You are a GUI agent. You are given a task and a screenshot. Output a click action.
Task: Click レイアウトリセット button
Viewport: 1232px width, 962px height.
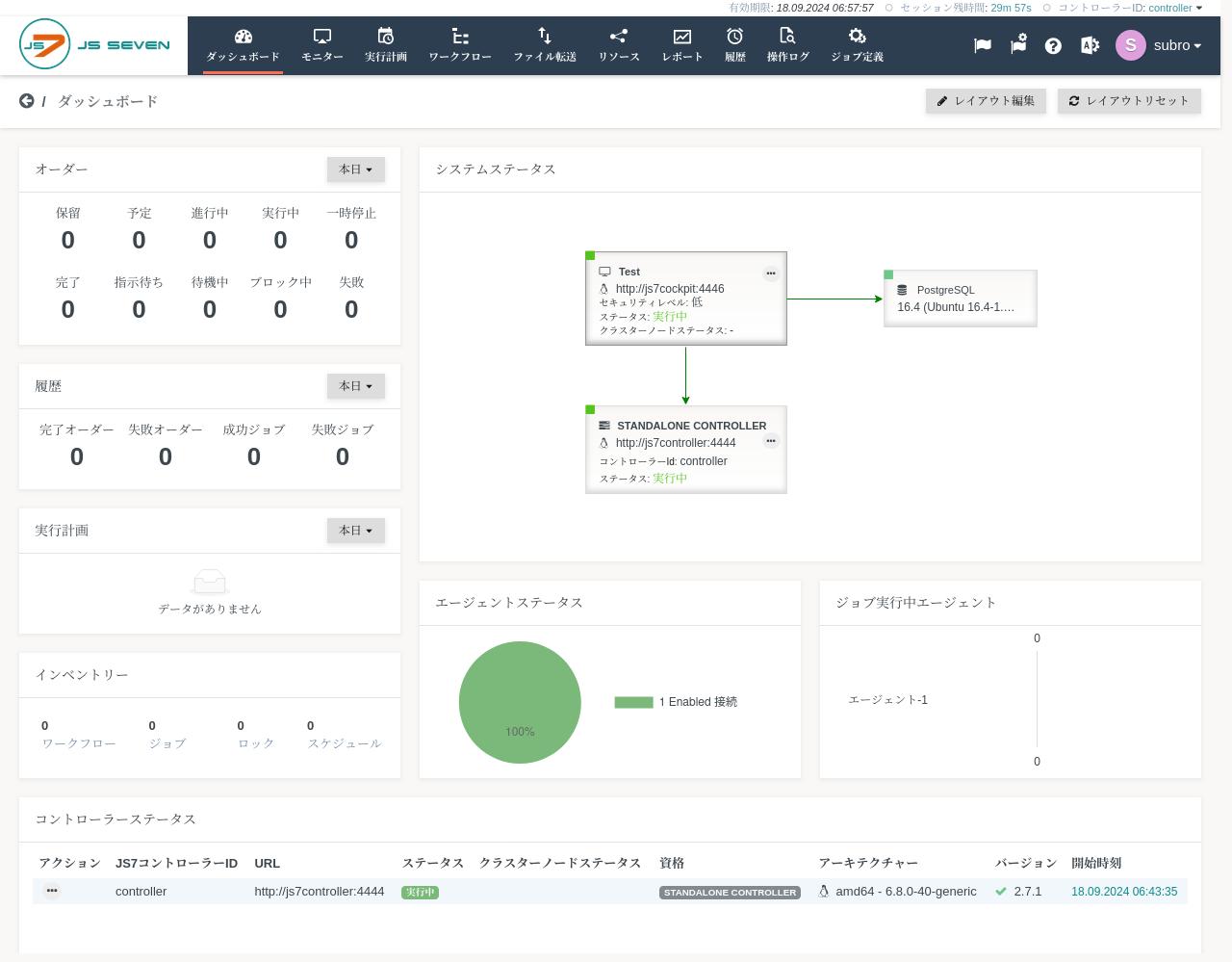pyautogui.click(x=1129, y=101)
